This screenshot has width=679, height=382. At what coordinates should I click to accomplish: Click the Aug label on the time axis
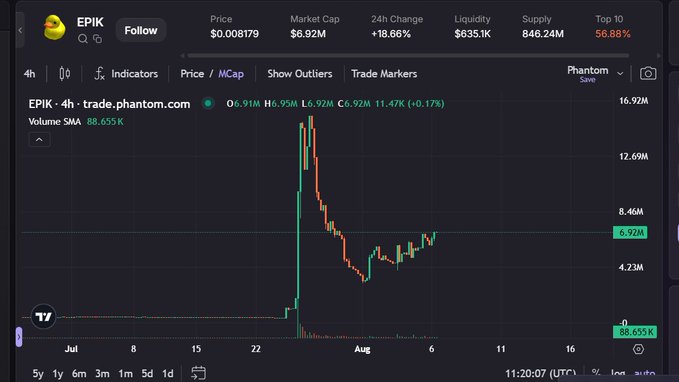[x=362, y=349]
